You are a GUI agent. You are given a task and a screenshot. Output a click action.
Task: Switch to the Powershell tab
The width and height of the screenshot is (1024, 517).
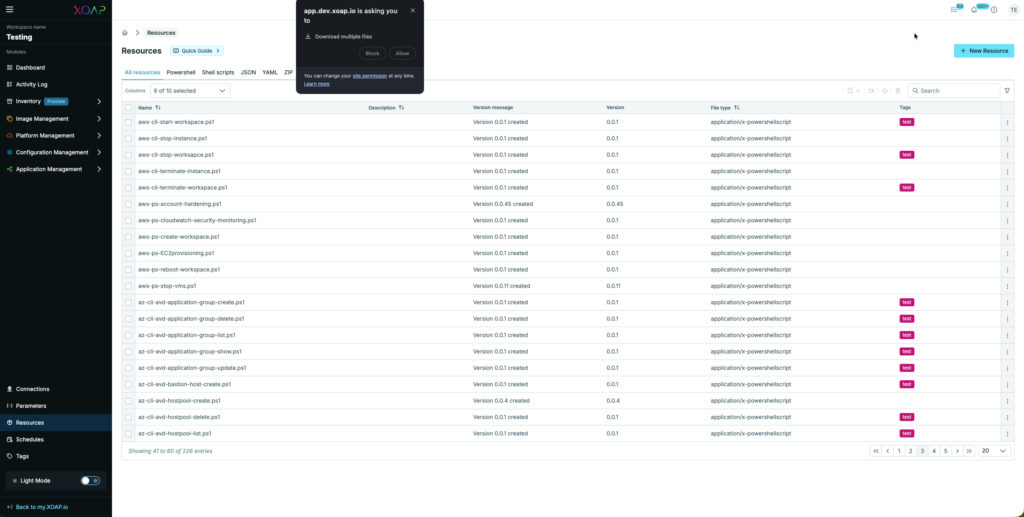click(181, 72)
